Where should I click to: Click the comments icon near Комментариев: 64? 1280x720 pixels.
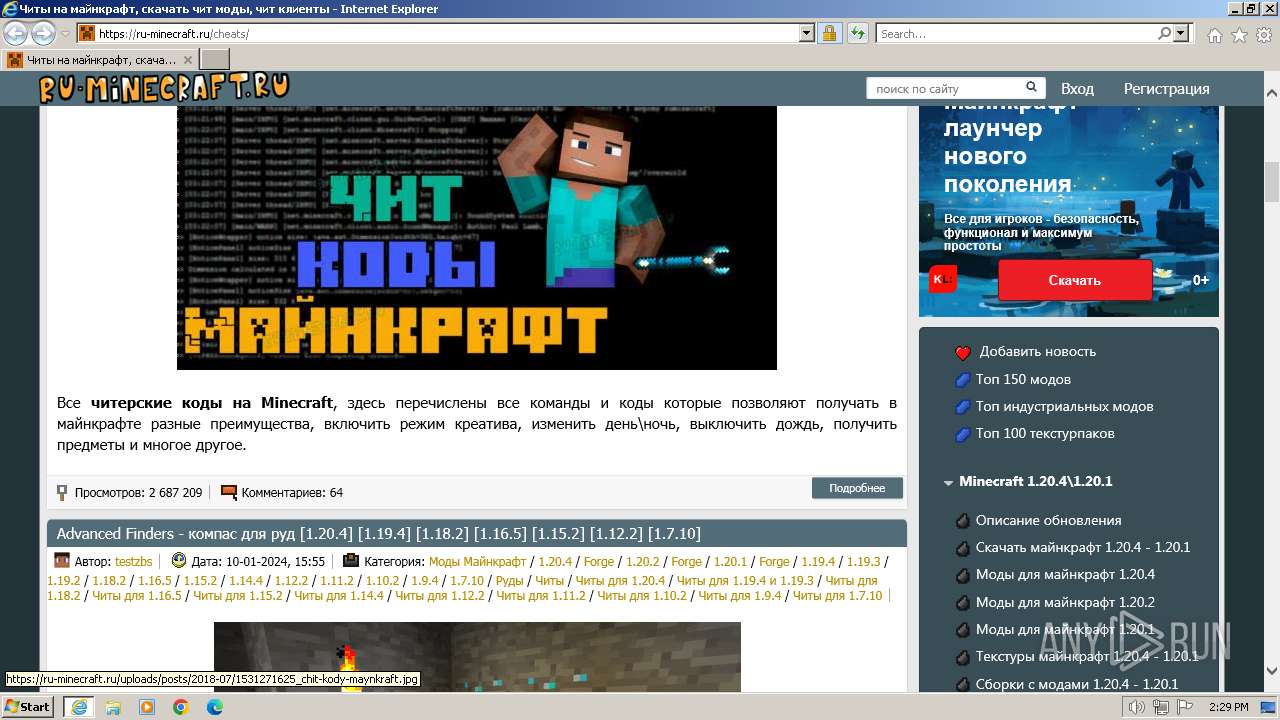pos(229,492)
